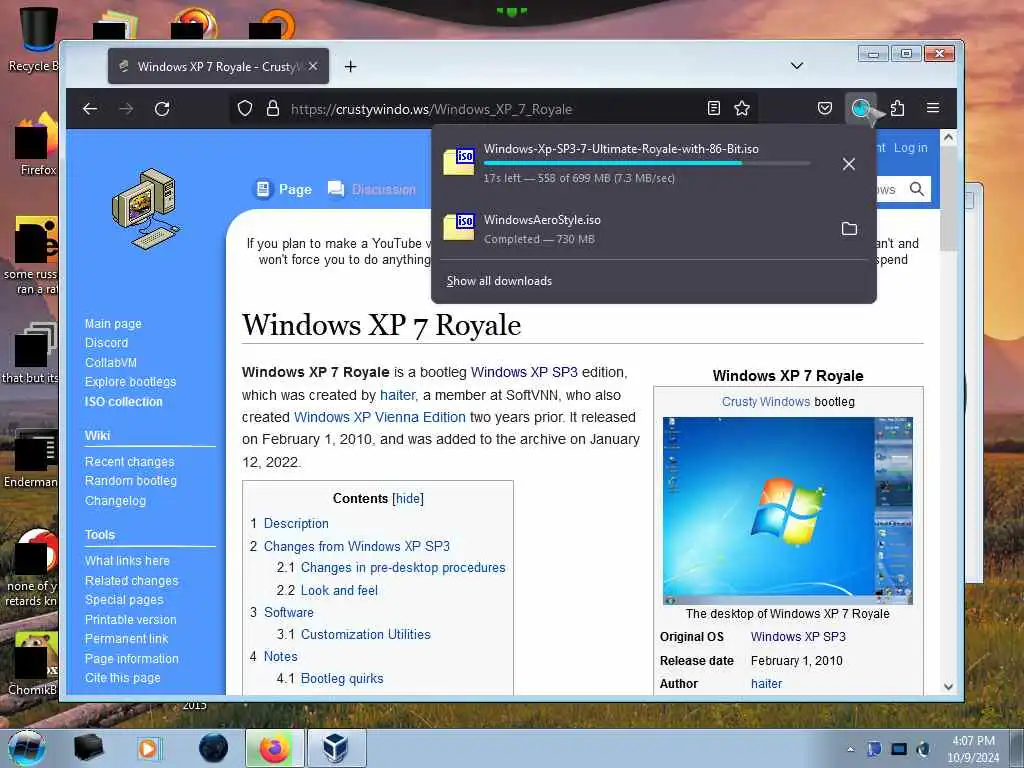Click the wiki search magnifier icon

[x=917, y=189]
